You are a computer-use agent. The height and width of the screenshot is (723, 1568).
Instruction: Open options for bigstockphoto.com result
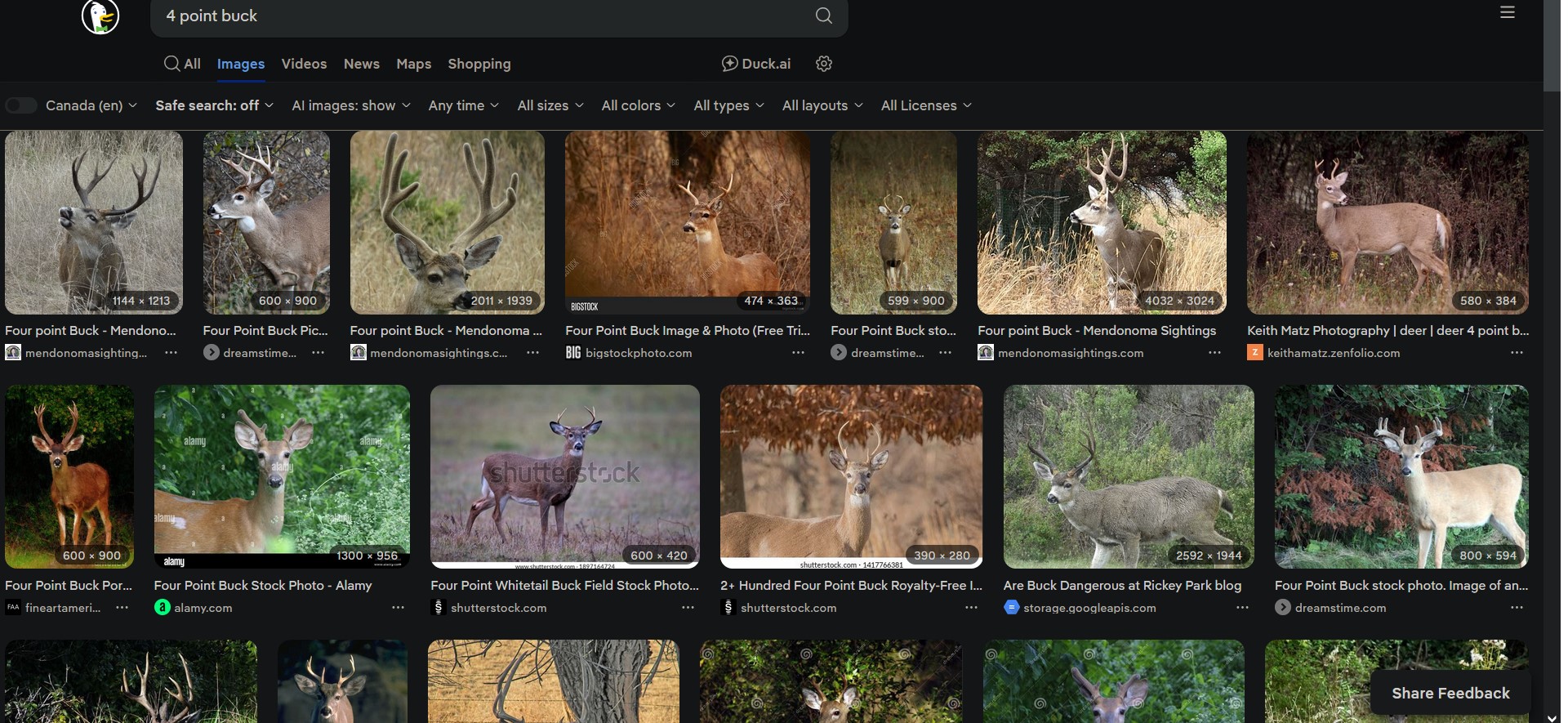point(798,353)
